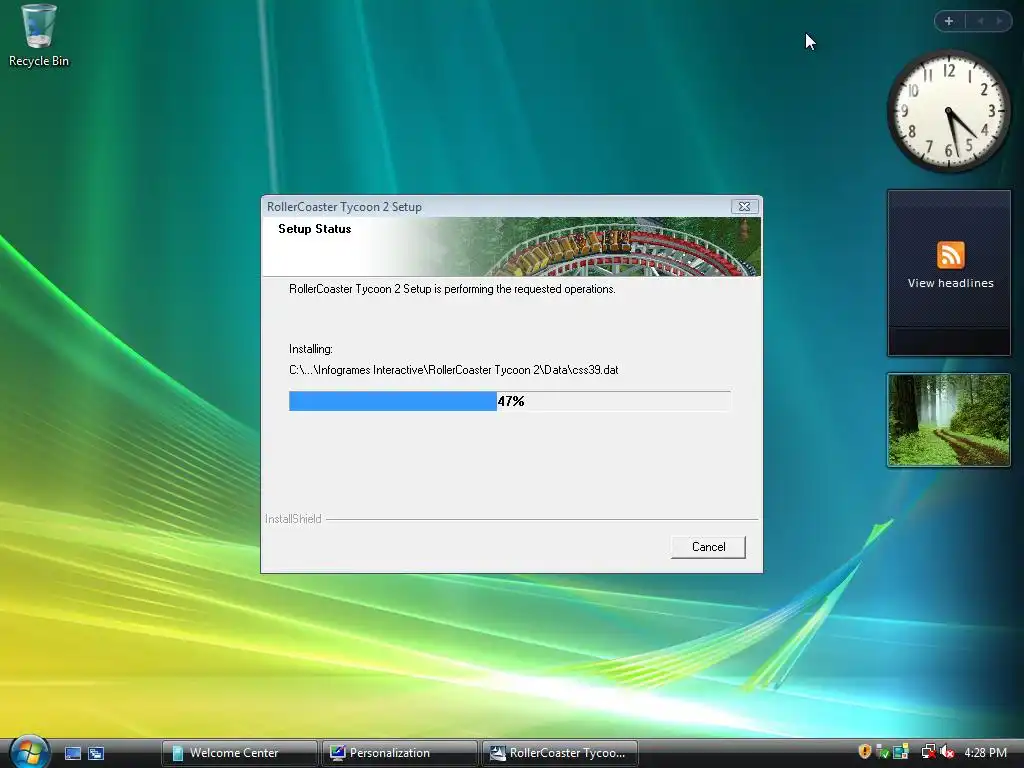Viewport: 1024px width, 768px height.
Task: Click Switch Between Windows in Quick Launch
Action: [x=96, y=753]
